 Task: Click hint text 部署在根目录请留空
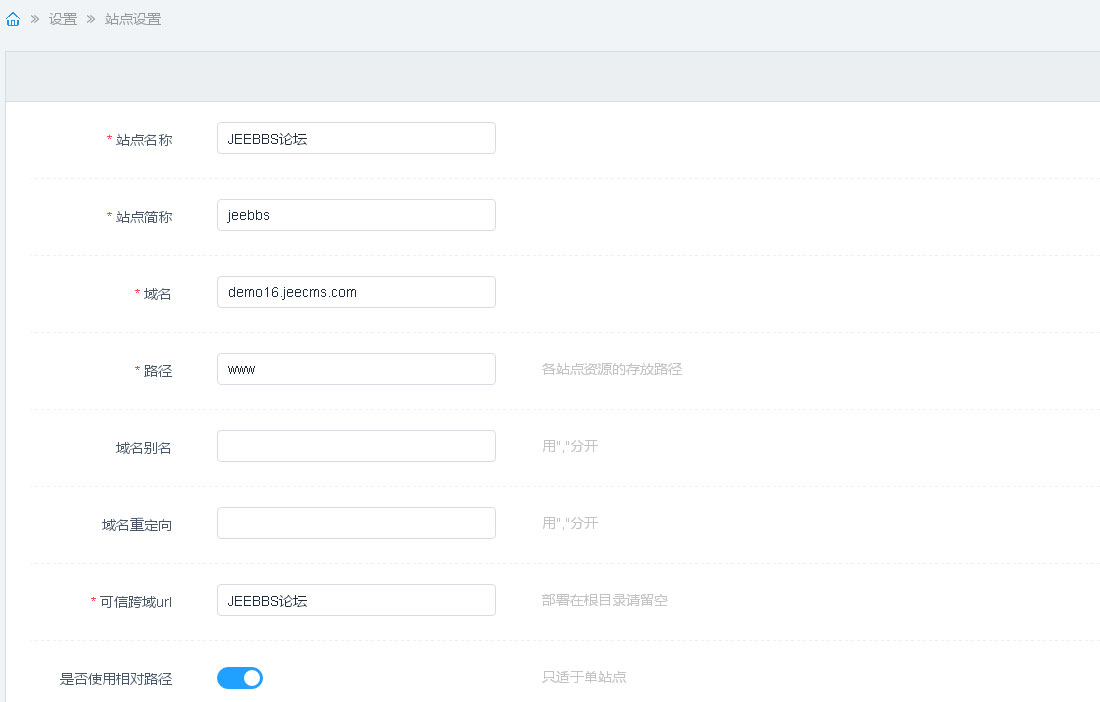click(x=605, y=600)
